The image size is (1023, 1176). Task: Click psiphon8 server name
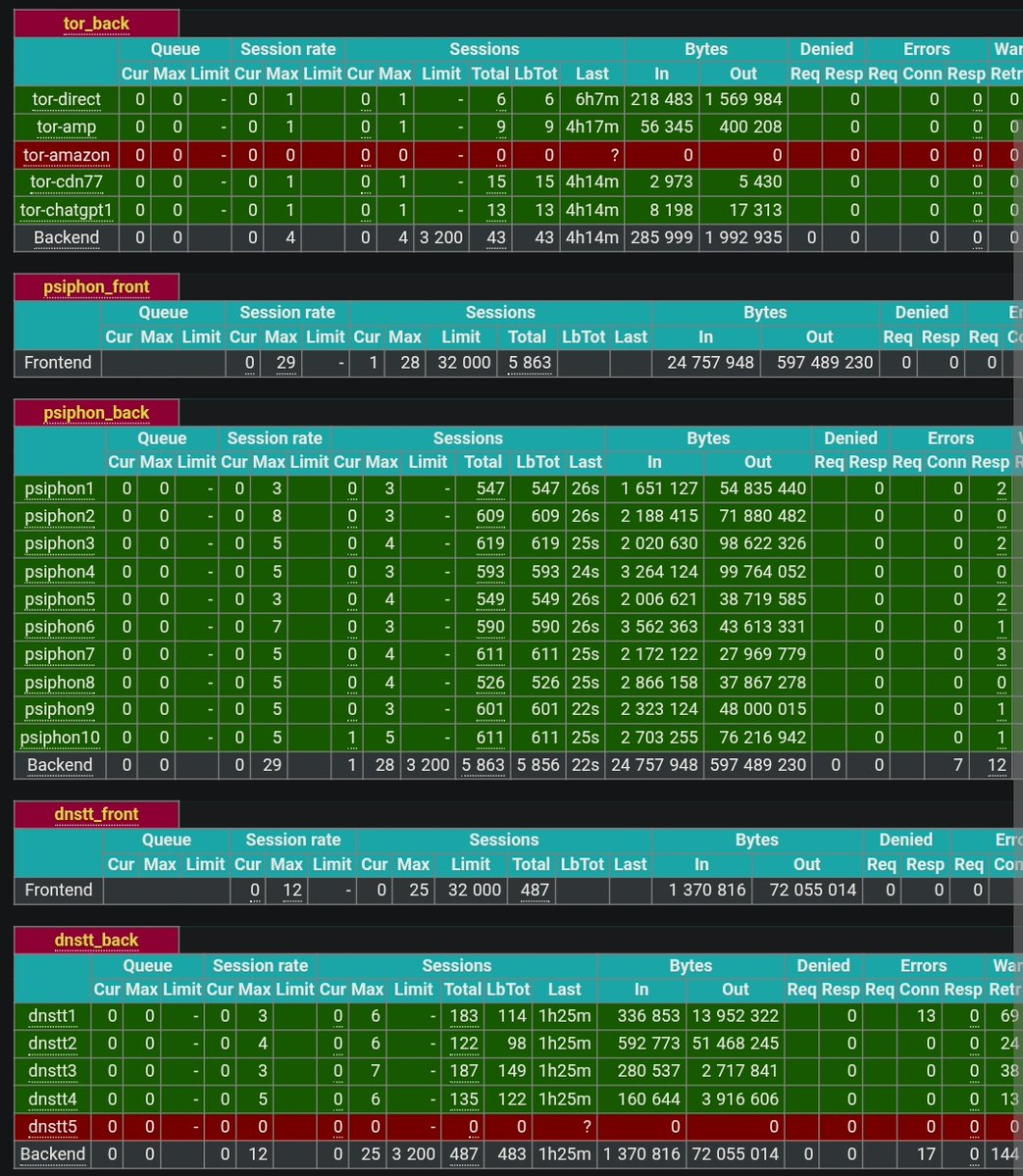[59, 683]
